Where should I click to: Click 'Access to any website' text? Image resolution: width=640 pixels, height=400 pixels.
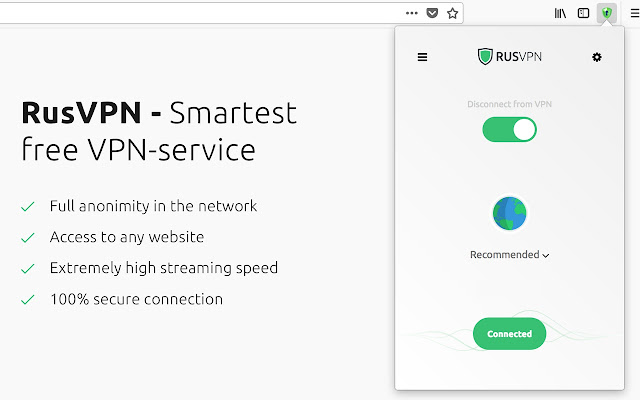pos(127,237)
